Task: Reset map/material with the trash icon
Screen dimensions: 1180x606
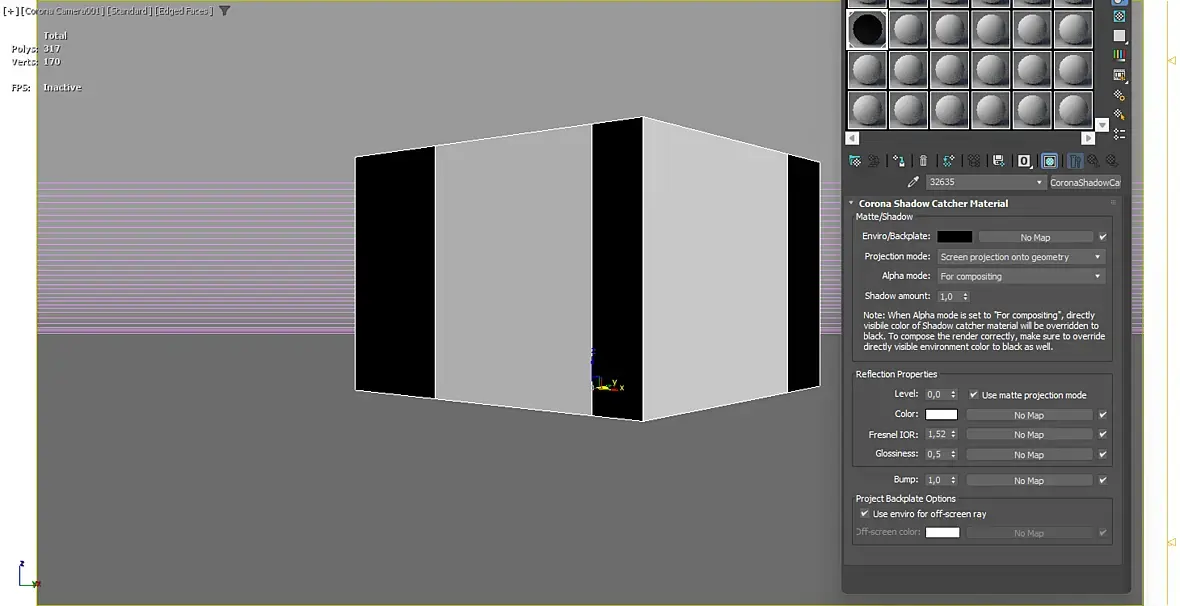Action: tap(923, 161)
